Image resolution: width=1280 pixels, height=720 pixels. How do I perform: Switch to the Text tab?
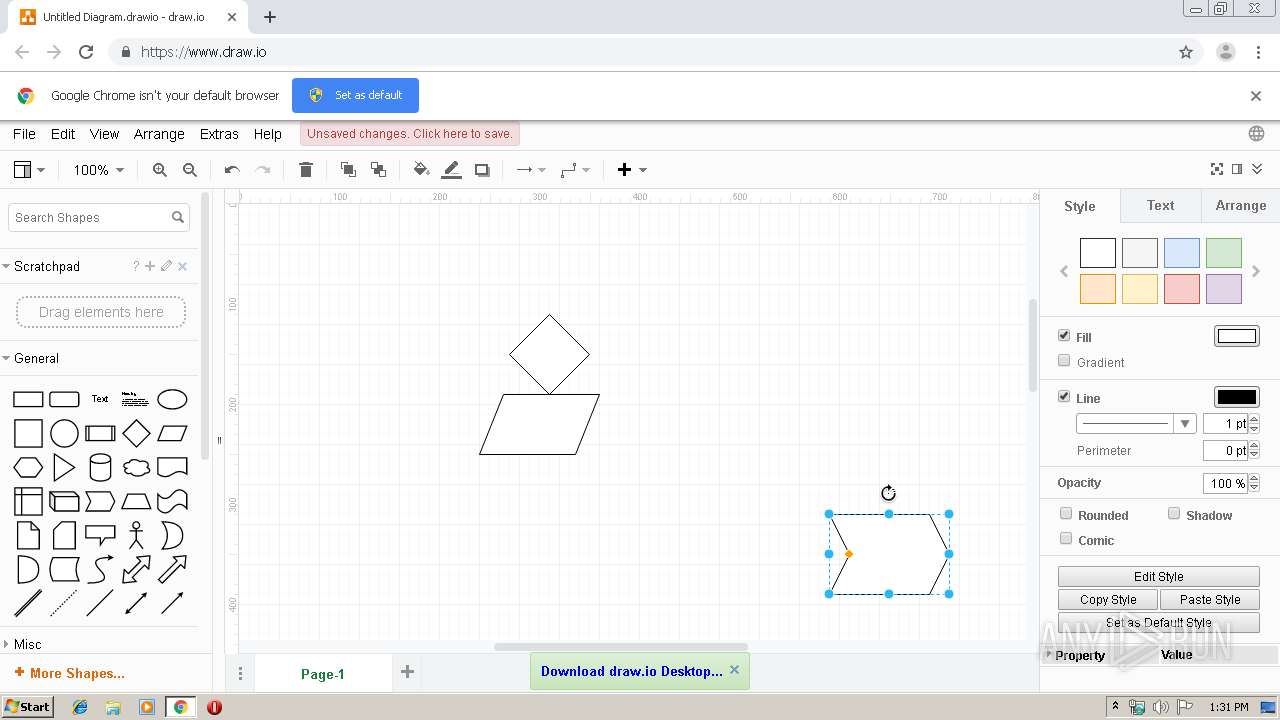(1160, 205)
